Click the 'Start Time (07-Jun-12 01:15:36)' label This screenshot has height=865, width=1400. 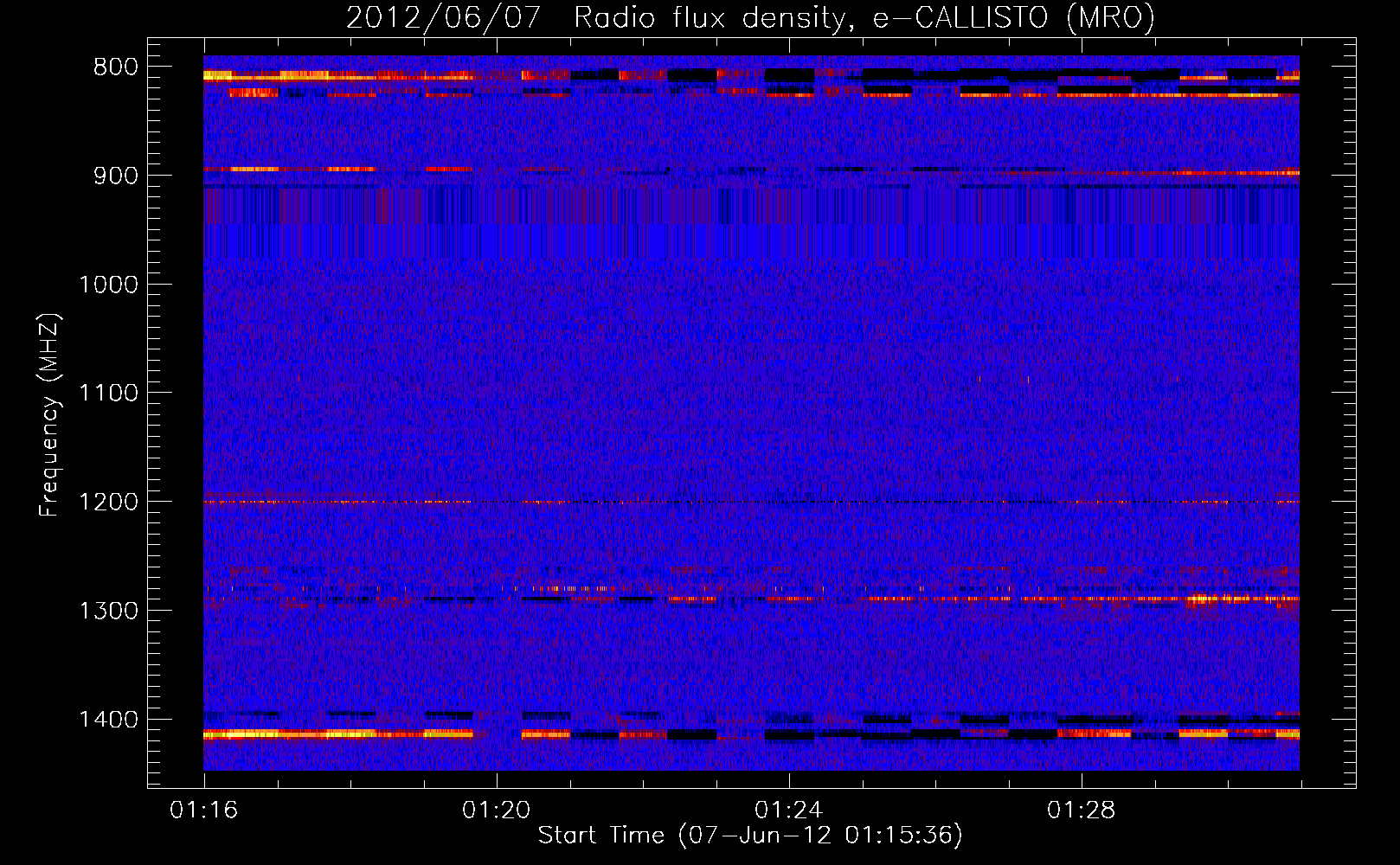point(750,836)
